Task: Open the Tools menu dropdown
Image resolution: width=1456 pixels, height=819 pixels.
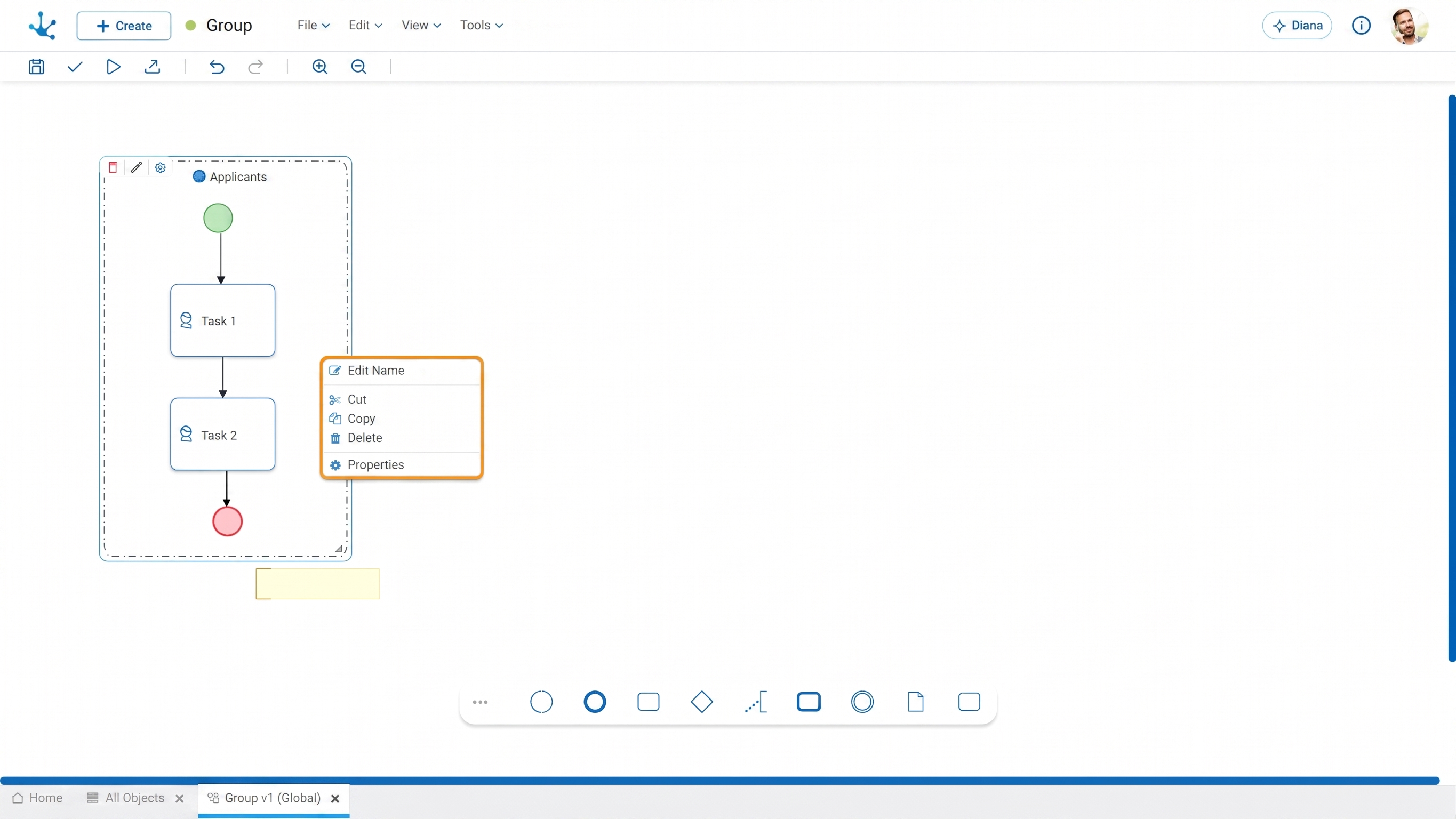Action: [x=481, y=26]
